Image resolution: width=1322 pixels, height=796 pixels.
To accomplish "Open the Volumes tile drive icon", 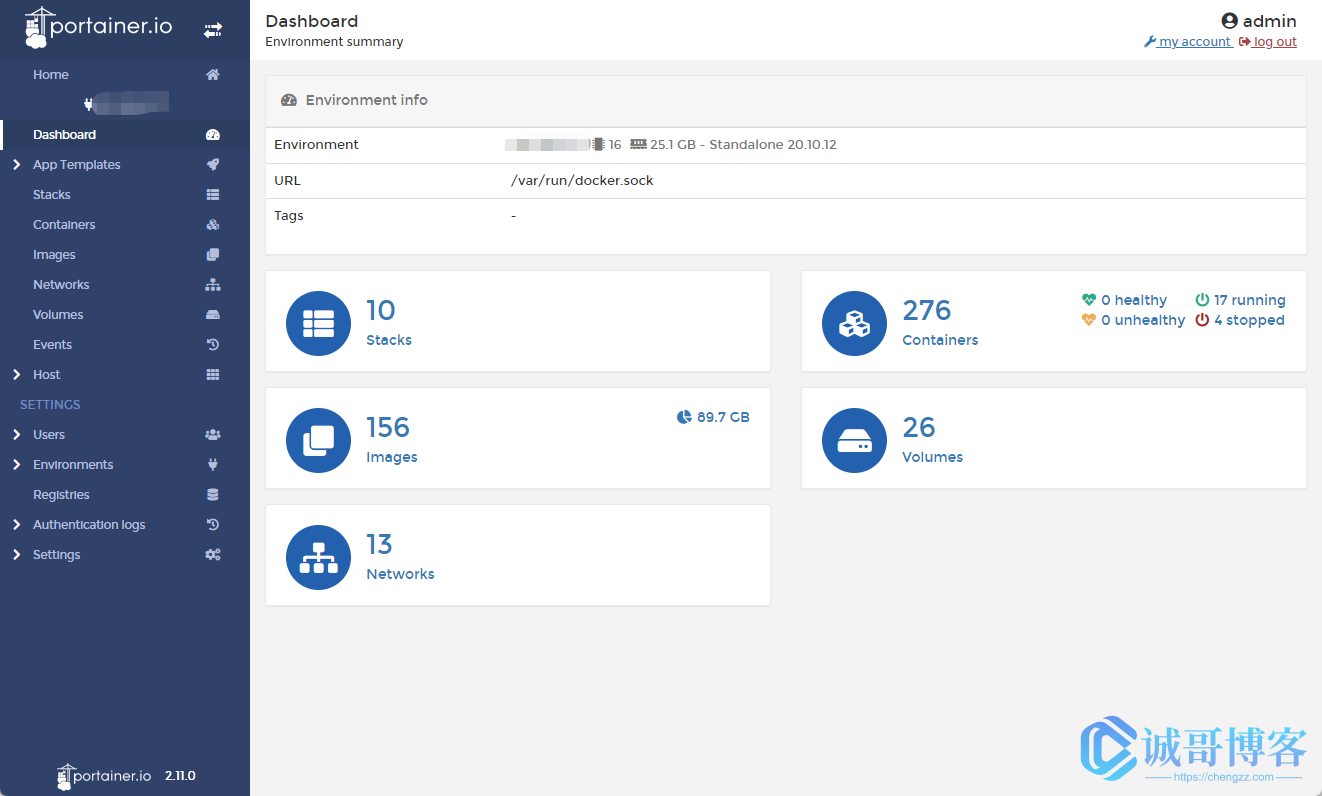I will [x=854, y=440].
